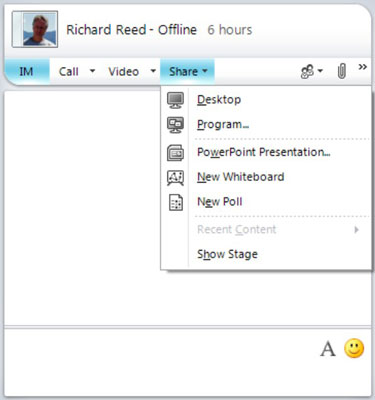Click the paperclip attachment icon
Viewport: 375px width, 400px height.
[341, 71]
